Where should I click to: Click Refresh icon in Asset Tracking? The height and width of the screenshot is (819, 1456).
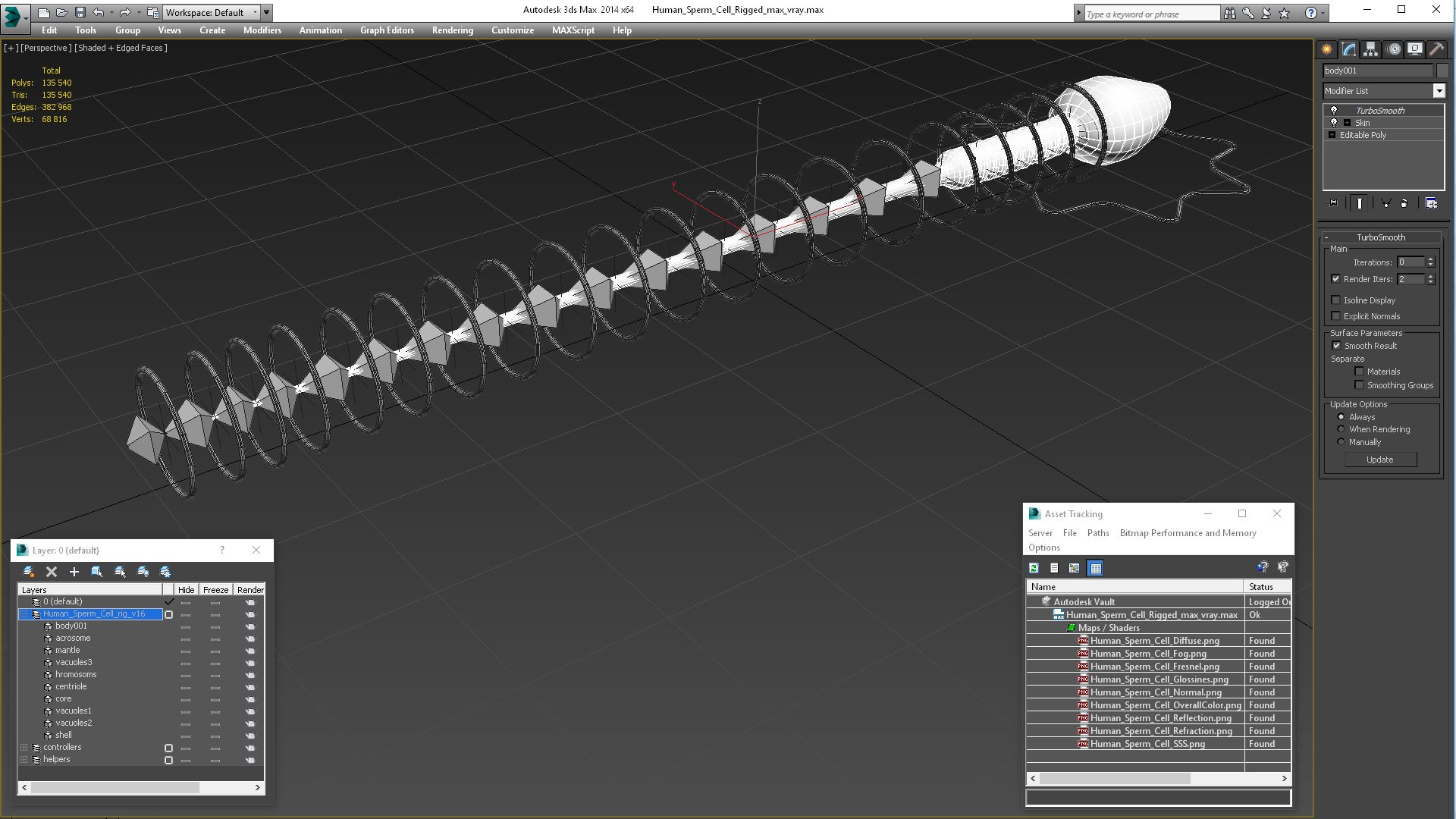(1034, 568)
